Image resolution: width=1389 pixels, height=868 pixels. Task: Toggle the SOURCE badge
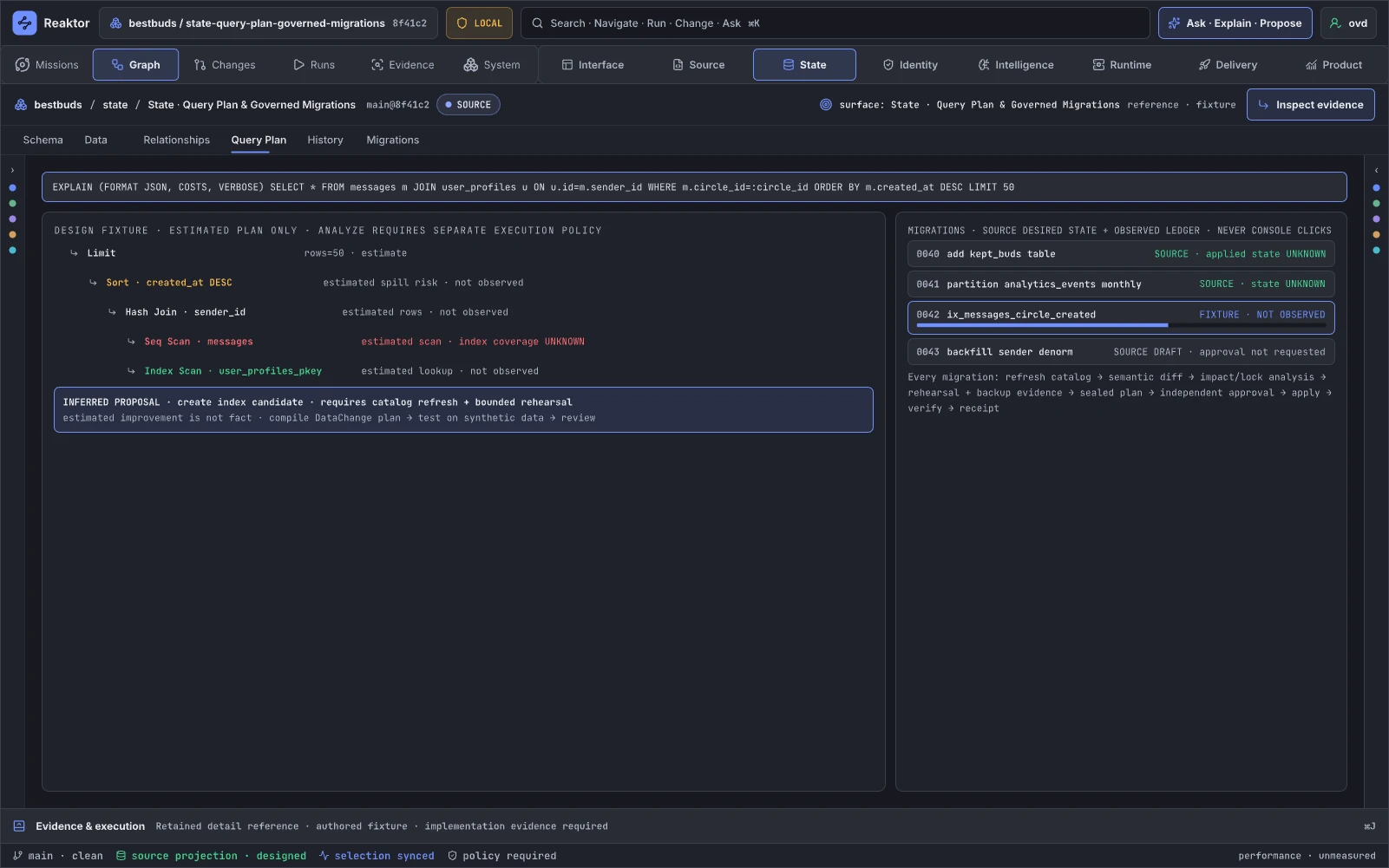click(x=468, y=105)
